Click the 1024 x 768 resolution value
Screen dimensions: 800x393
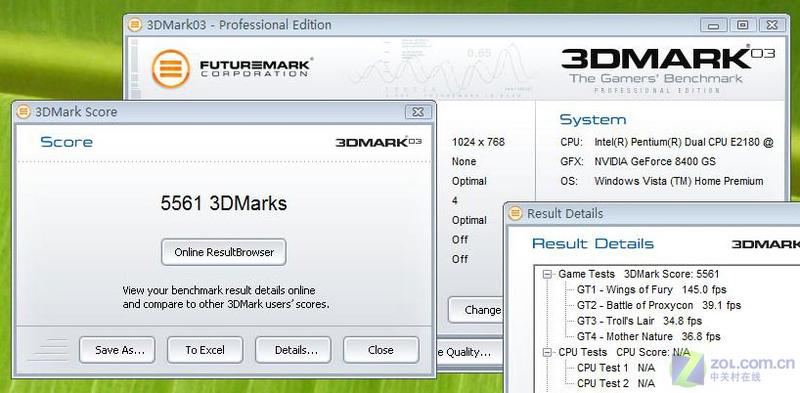pyautogui.click(x=478, y=142)
